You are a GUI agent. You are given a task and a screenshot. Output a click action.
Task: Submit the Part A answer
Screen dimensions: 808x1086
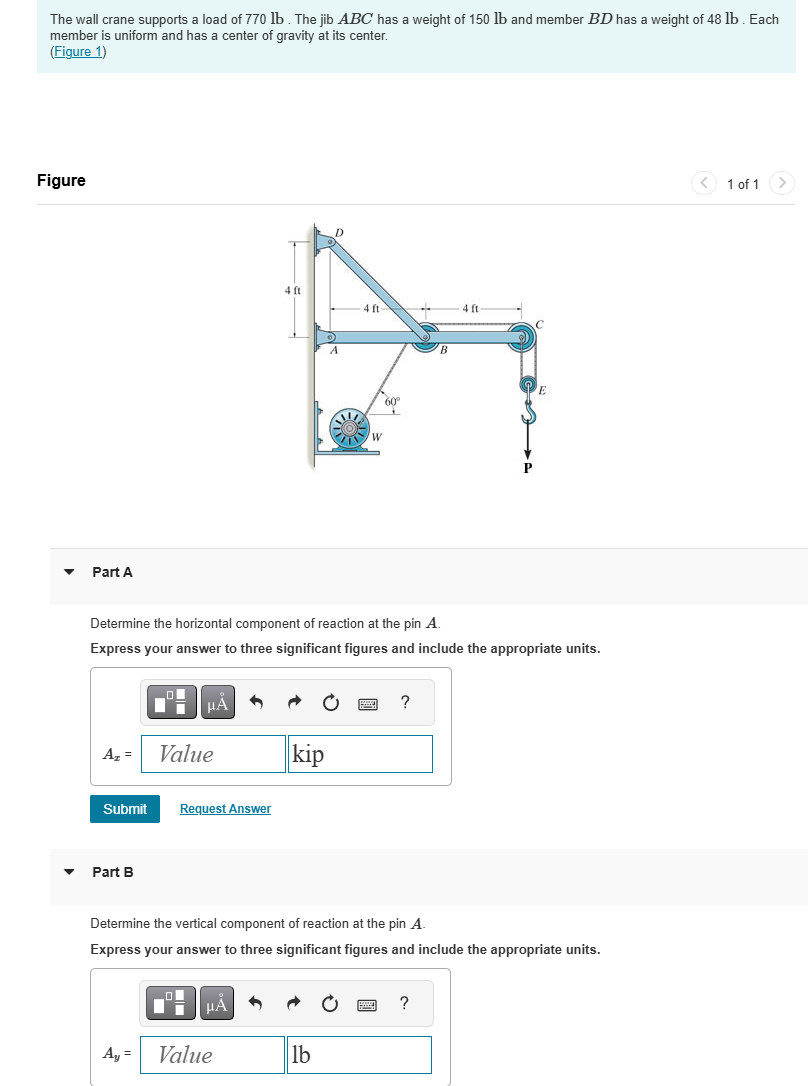pos(124,808)
